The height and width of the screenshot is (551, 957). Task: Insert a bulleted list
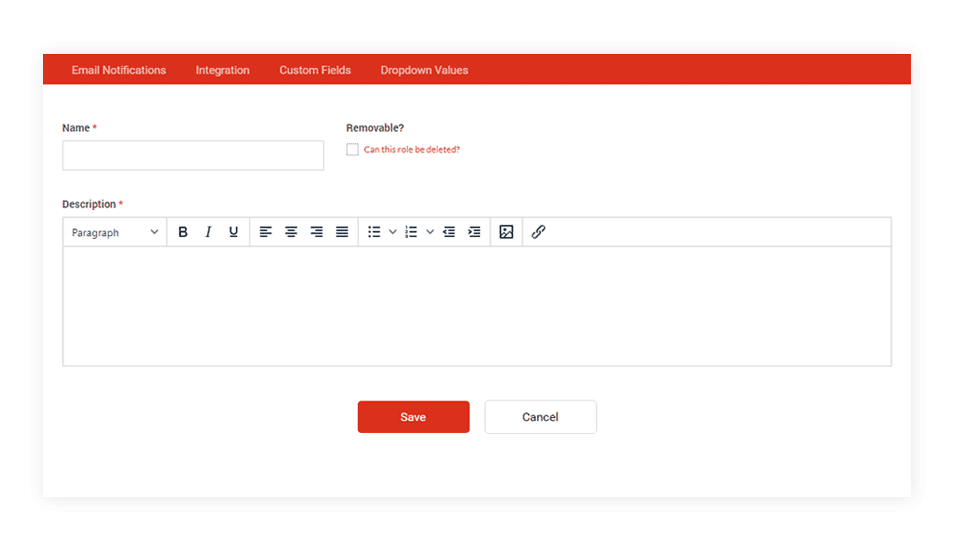[374, 232]
